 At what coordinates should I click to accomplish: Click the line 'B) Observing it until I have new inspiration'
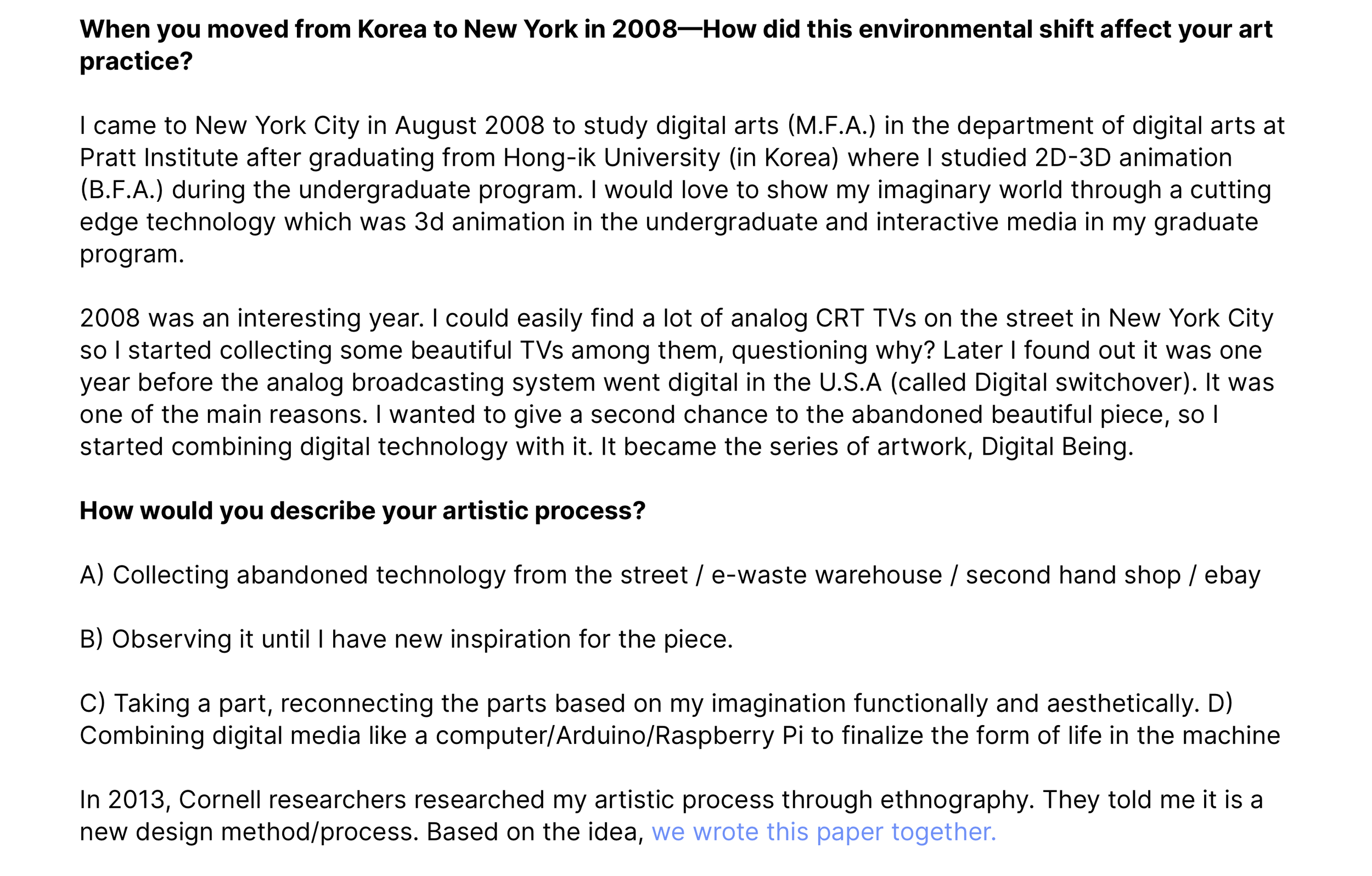406,639
